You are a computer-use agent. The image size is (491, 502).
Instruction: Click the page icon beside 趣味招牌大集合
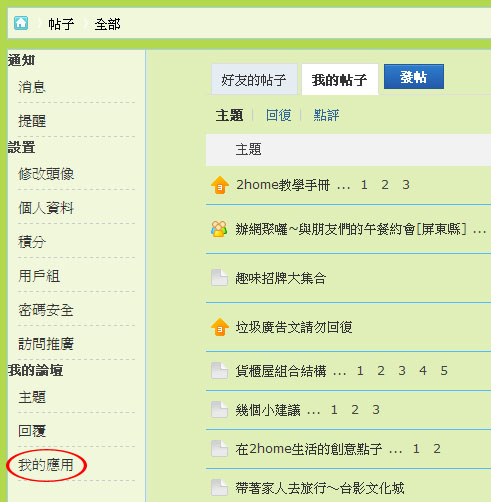[x=219, y=278]
